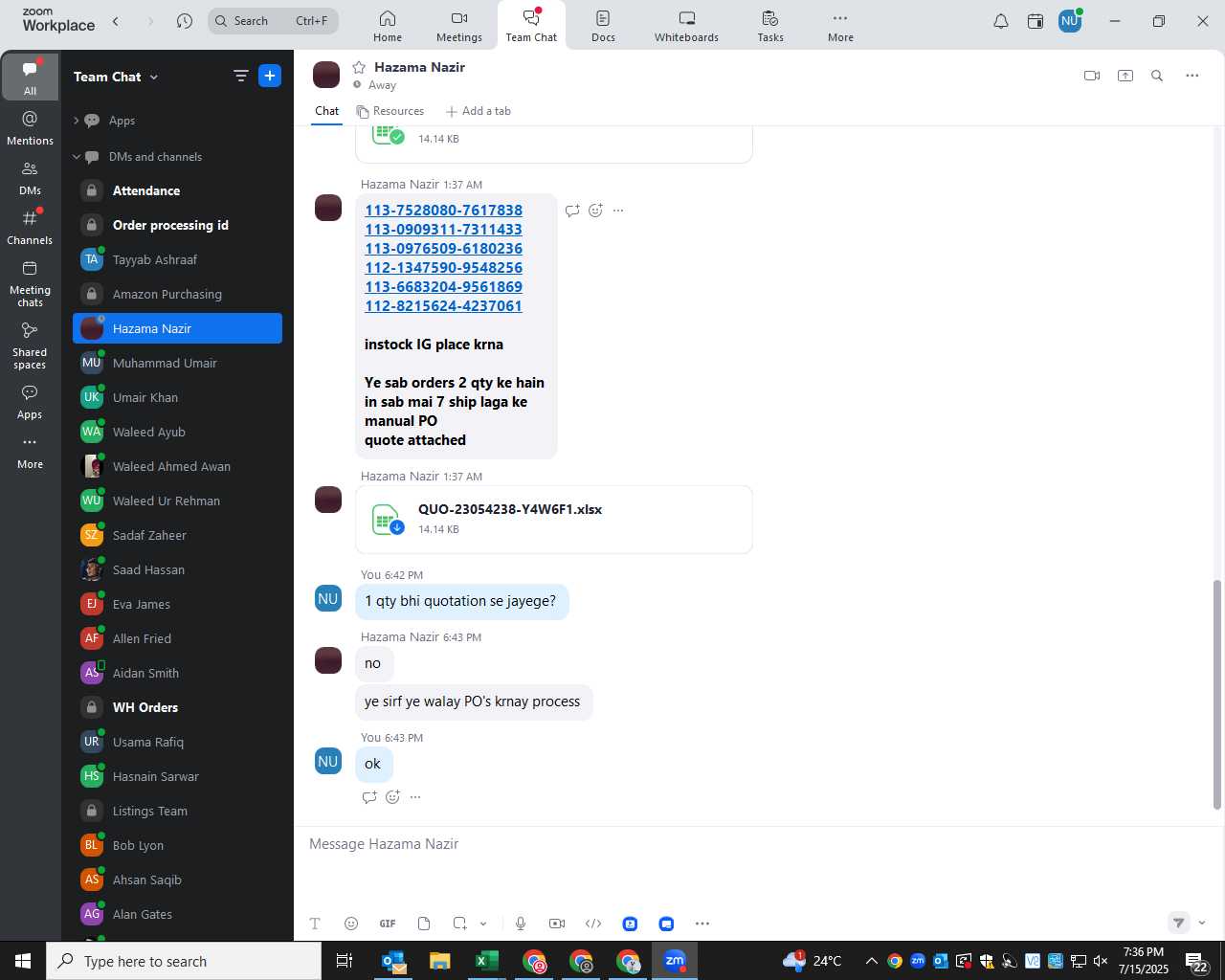The height and width of the screenshot is (980, 1225).
Task: Start a video meeting with Hazama Nazir
Action: [x=1092, y=76]
